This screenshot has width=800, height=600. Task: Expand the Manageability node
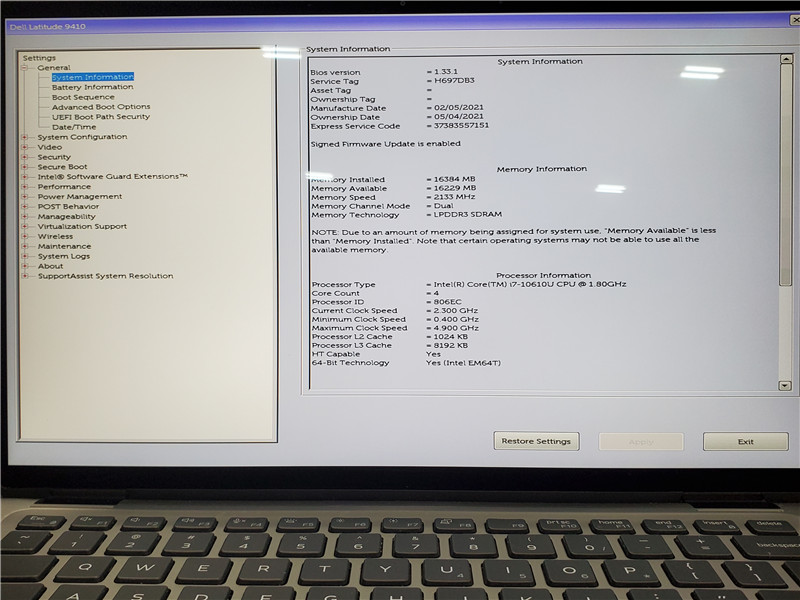point(24,216)
